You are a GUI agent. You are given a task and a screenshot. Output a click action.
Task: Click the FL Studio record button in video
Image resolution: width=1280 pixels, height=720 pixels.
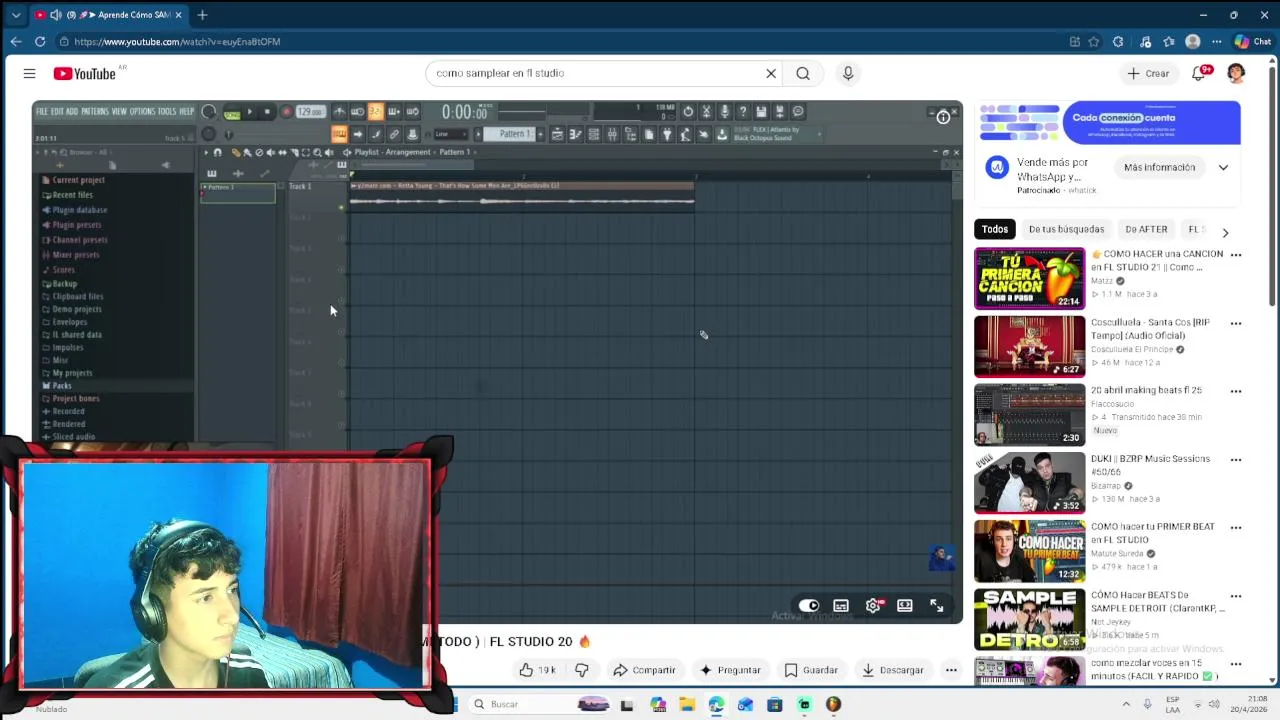286,112
